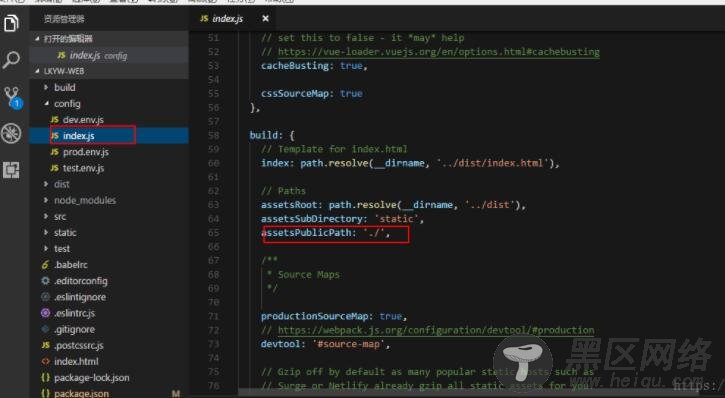This screenshot has width=725, height=398.
Task: Open the Search view in activity bar
Action: [x=11, y=60]
